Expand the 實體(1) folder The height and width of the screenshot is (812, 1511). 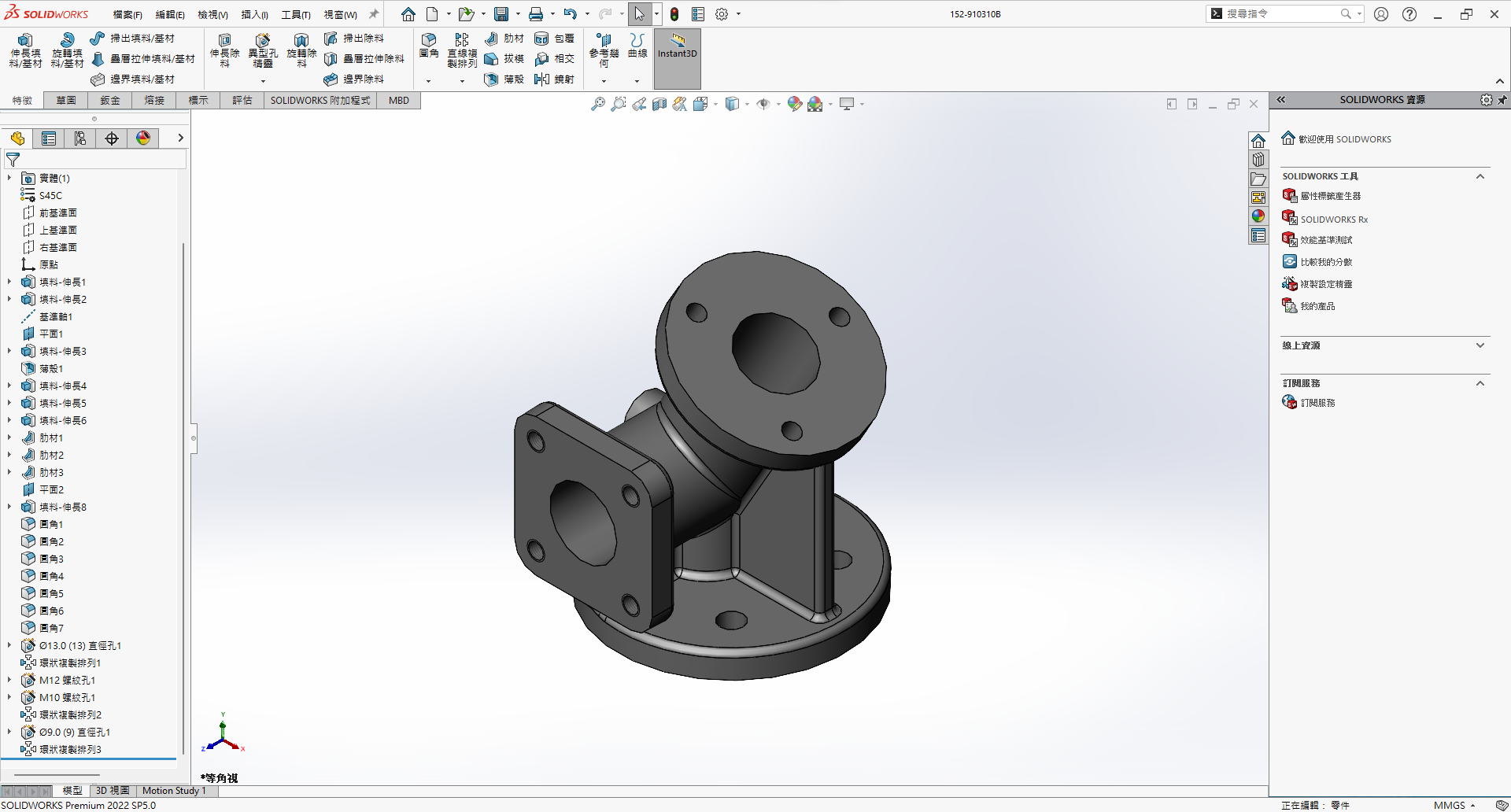(x=9, y=178)
